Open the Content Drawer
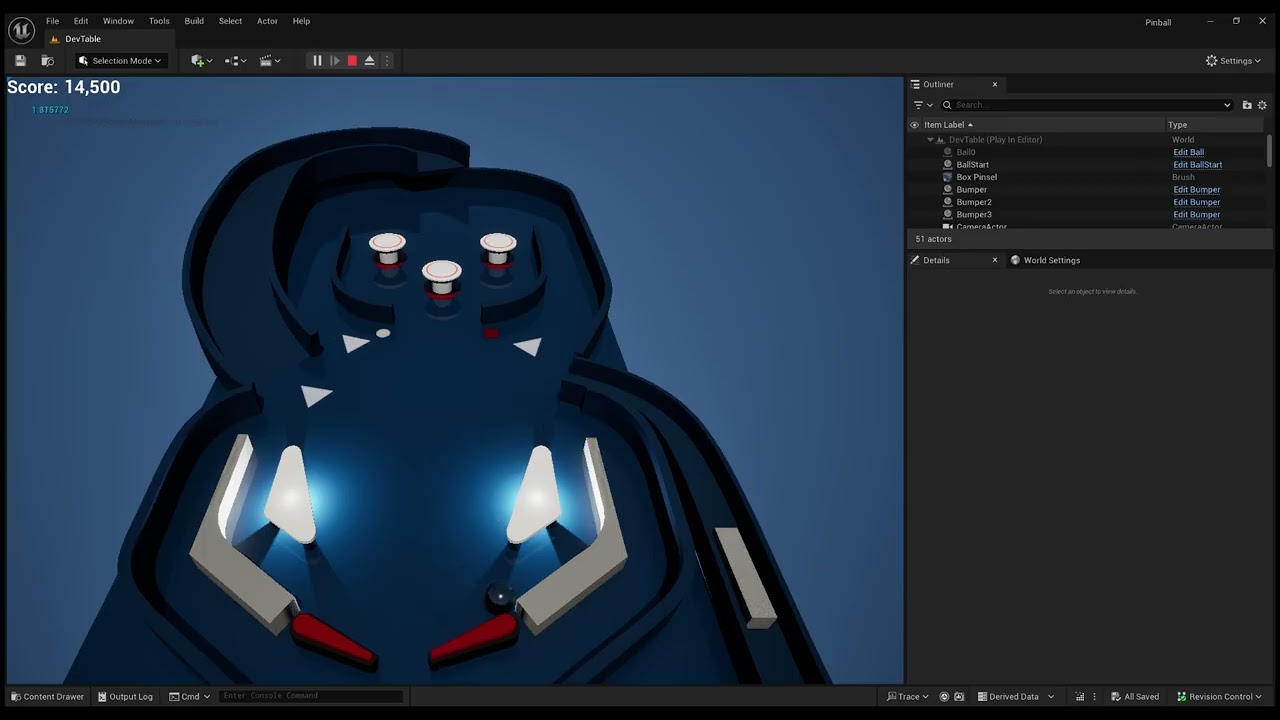1280x720 pixels. coord(47,697)
